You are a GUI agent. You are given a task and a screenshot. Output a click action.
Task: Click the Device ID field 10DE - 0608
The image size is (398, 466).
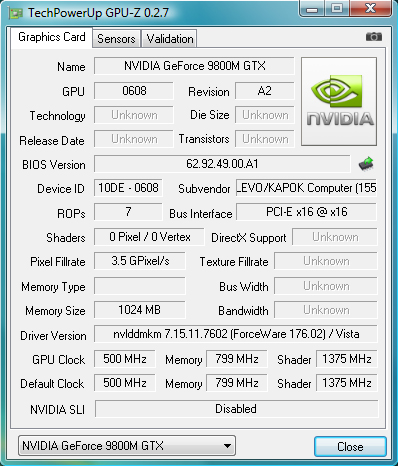(128, 188)
